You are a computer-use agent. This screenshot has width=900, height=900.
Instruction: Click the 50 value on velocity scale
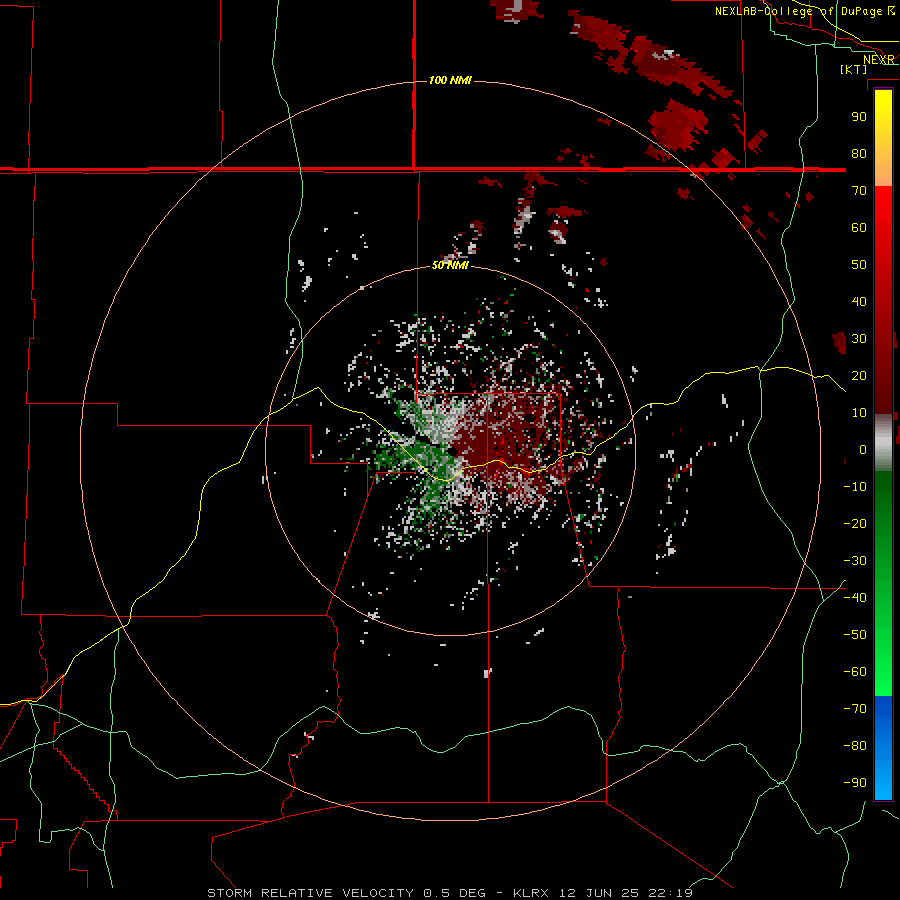[859, 265]
